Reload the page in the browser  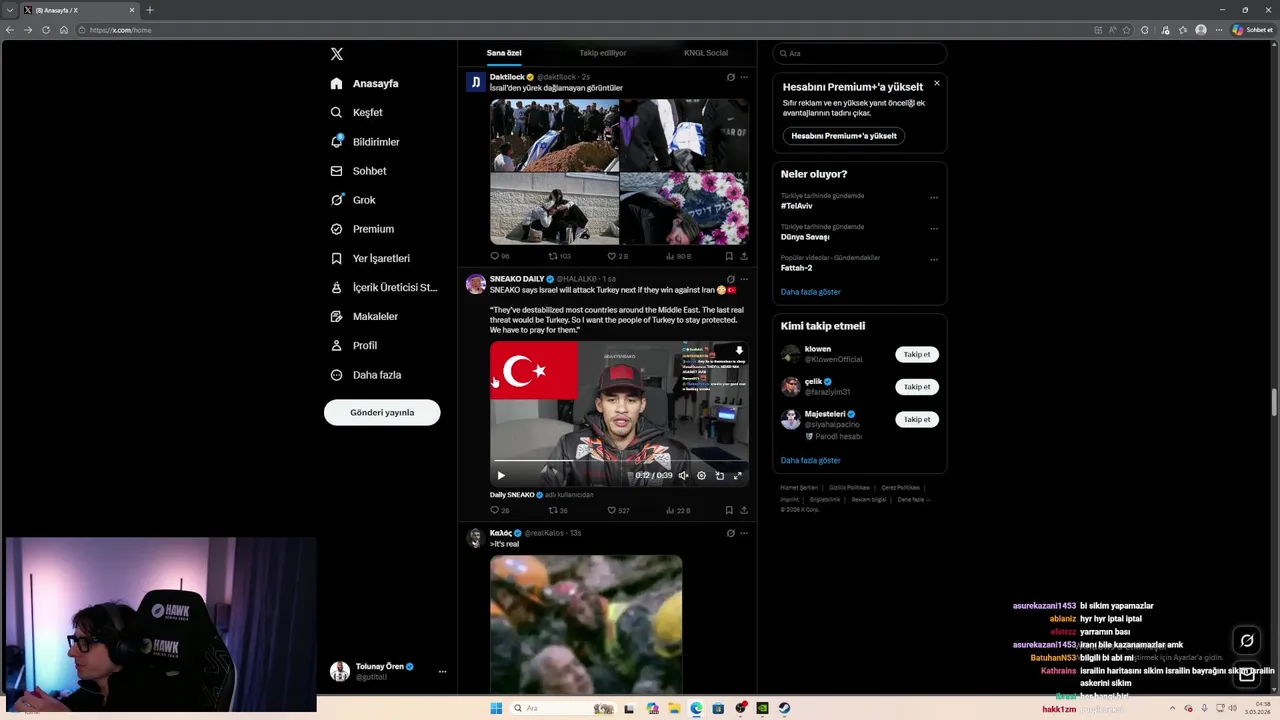coord(45,30)
